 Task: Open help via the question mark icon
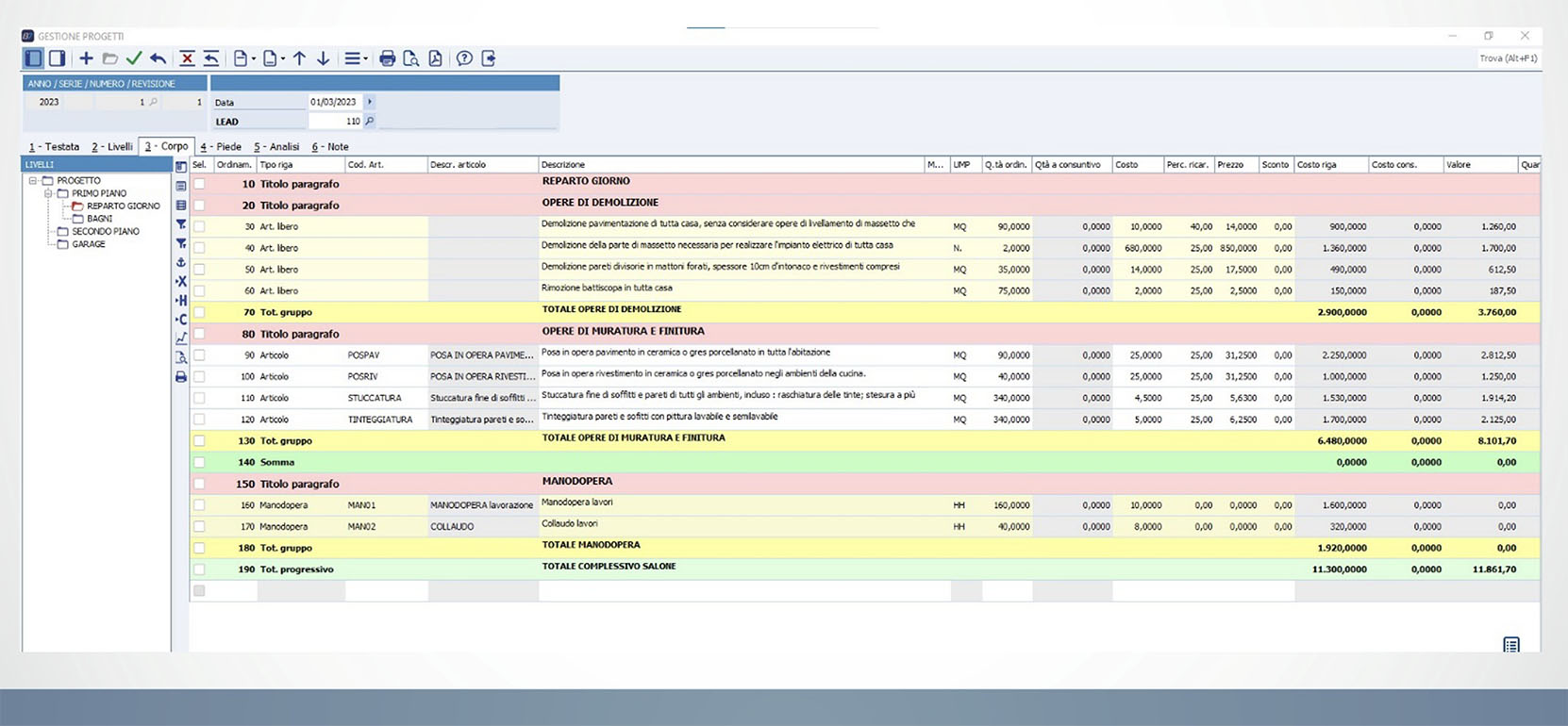(464, 58)
